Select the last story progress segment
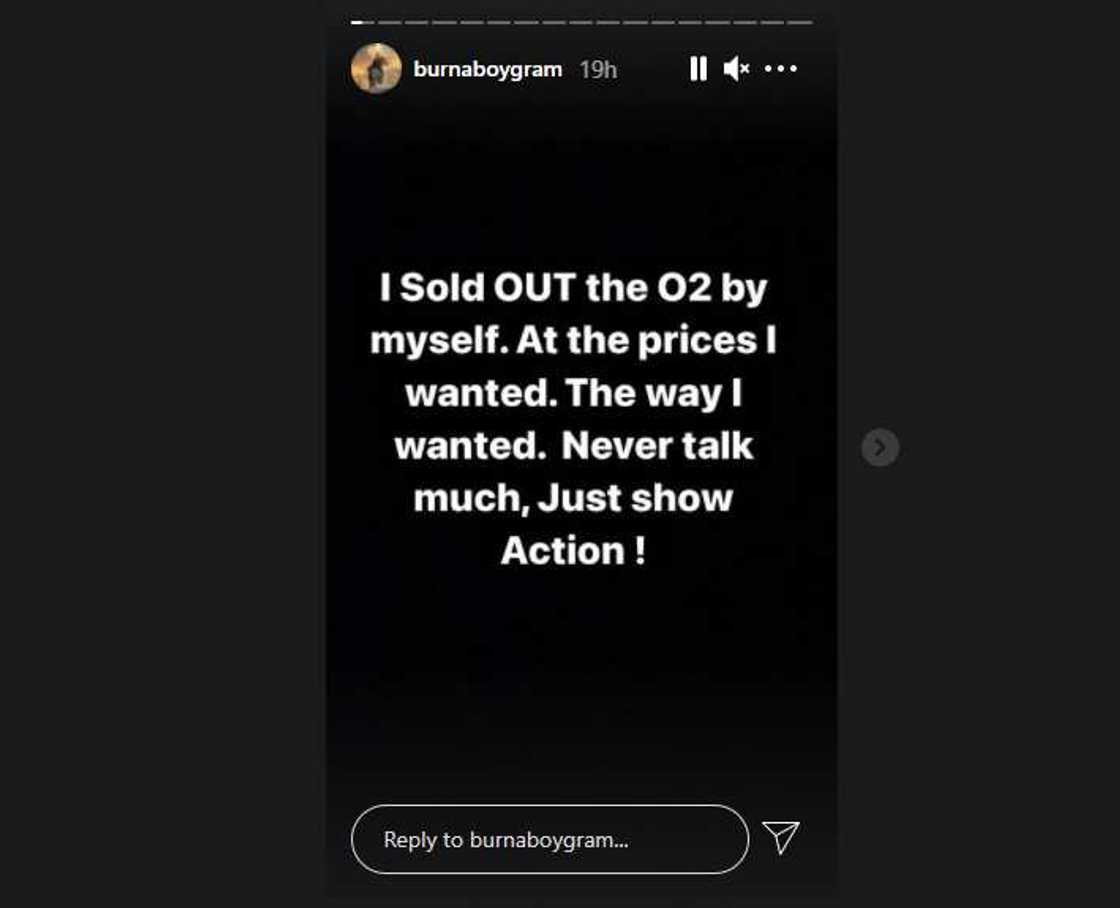Image resolution: width=1120 pixels, height=908 pixels. pyautogui.click(x=800, y=21)
